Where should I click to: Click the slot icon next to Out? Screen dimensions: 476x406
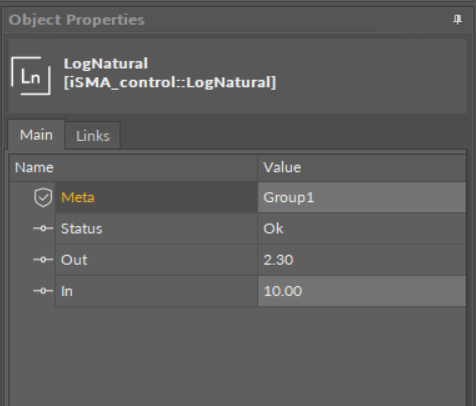(x=43, y=260)
